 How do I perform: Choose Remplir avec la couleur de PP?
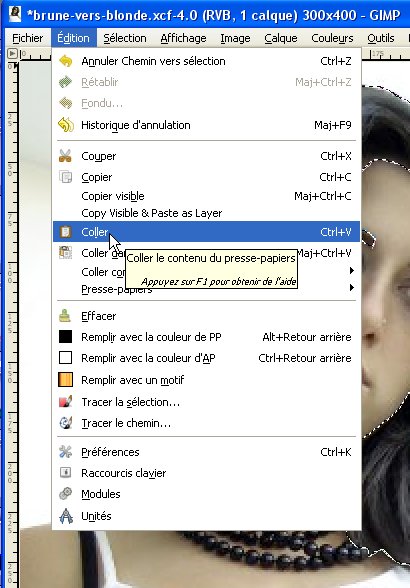tap(207, 337)
